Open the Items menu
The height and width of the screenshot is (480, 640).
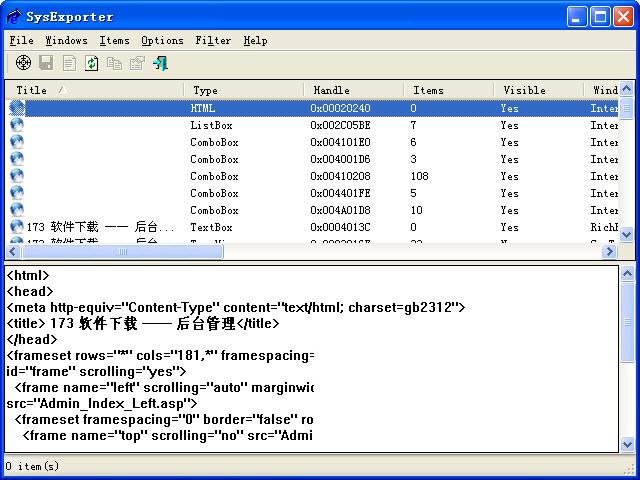[114, 40]
